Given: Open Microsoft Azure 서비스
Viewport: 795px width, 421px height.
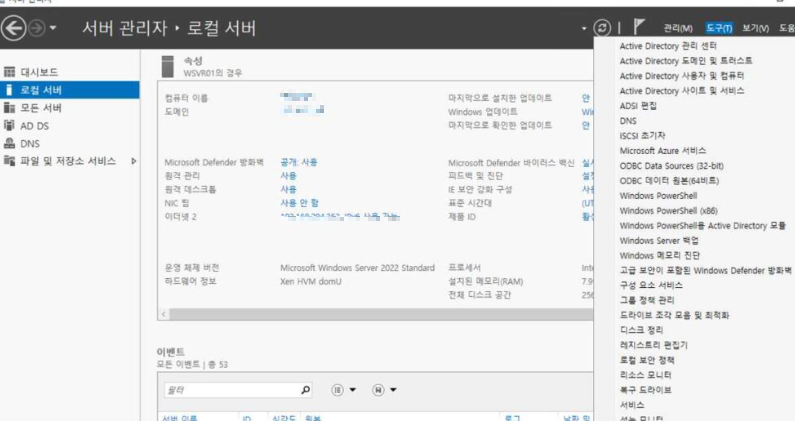Looking at the screenshot, I should pos(663,151).
